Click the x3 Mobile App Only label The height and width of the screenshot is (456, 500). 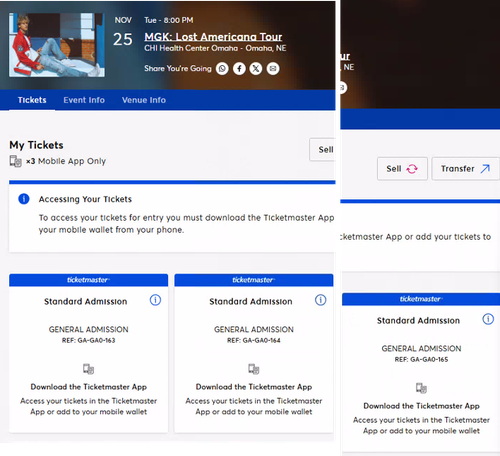(66, 161)
